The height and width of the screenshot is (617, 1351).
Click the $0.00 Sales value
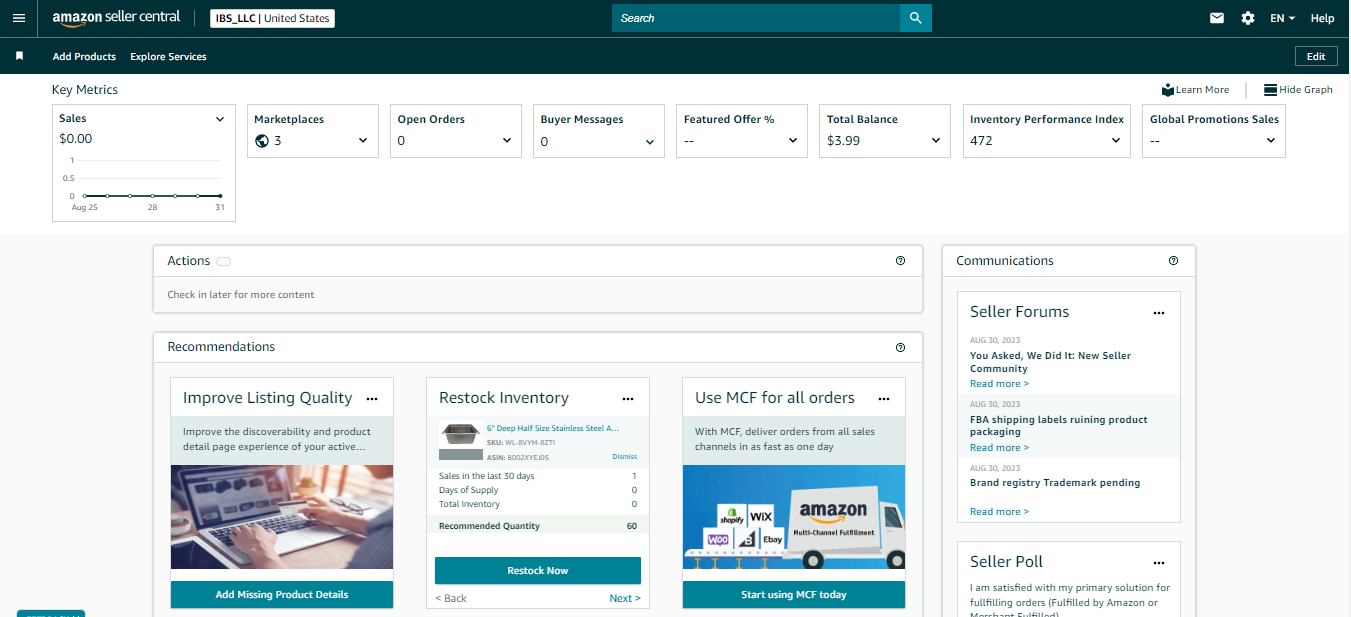tap(75, 139)
